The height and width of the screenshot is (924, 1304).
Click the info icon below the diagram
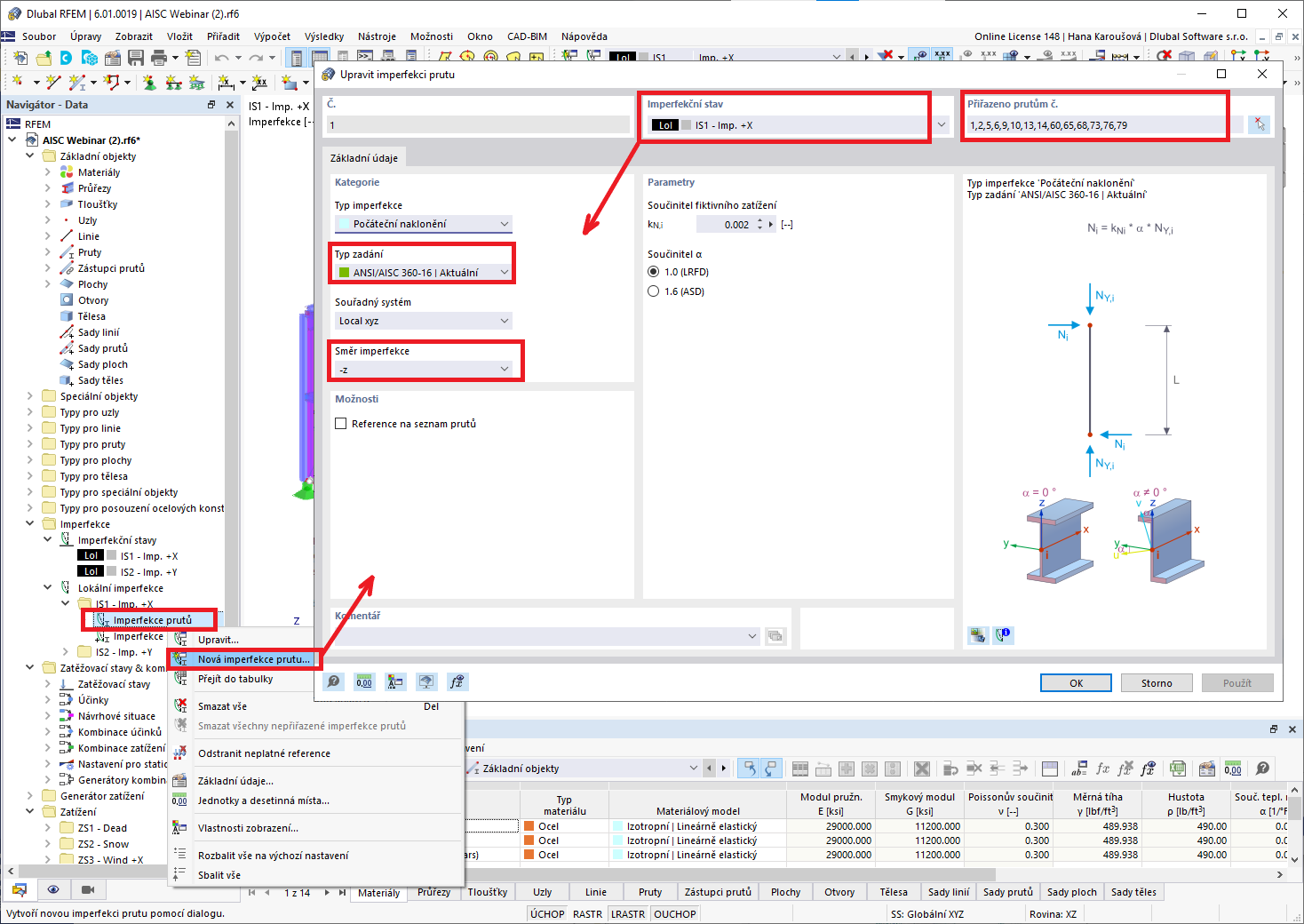(1004, 634)
